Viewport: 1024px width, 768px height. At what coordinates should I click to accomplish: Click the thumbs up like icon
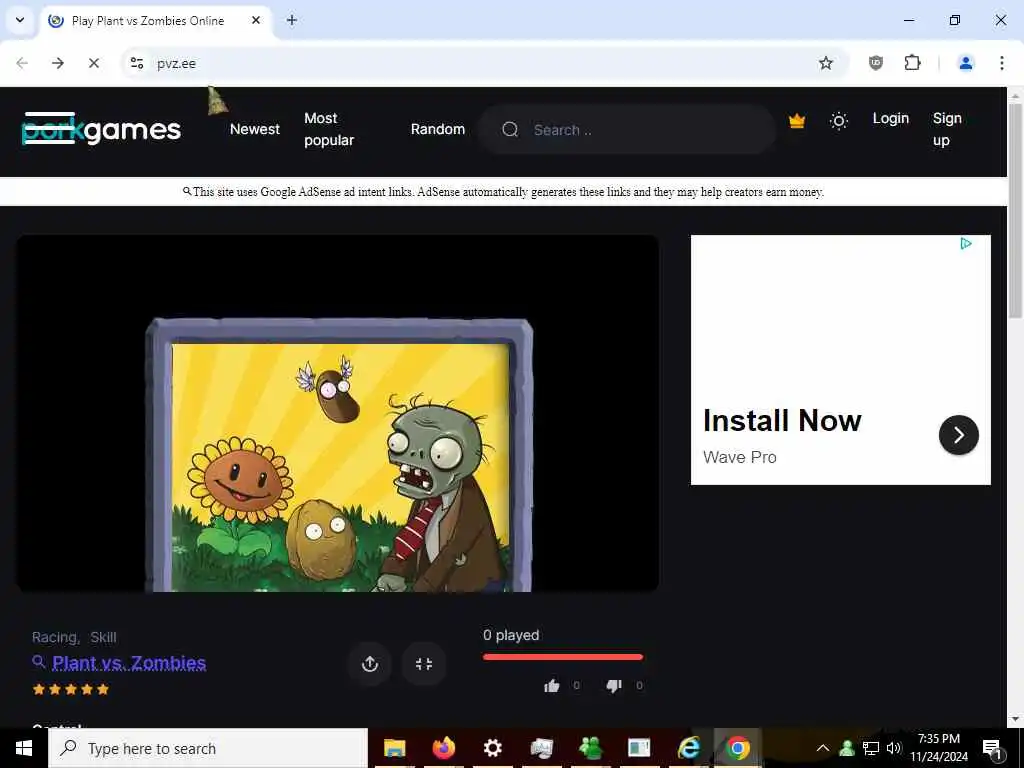[552, 686]
